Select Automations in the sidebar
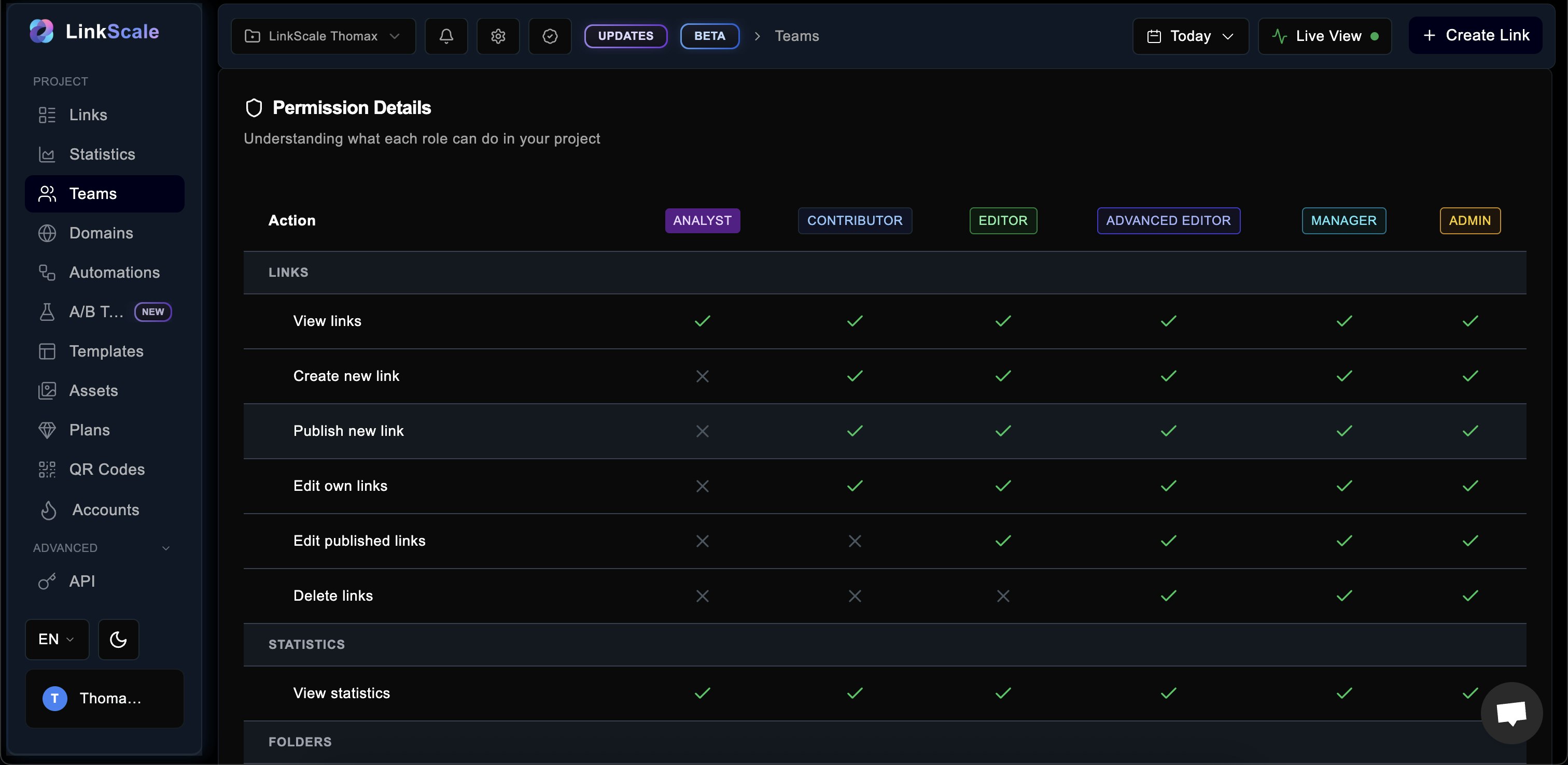Image resolution: width=1568 pixels, height=765 pixels. pyautogui.click(x=115, y=272)
